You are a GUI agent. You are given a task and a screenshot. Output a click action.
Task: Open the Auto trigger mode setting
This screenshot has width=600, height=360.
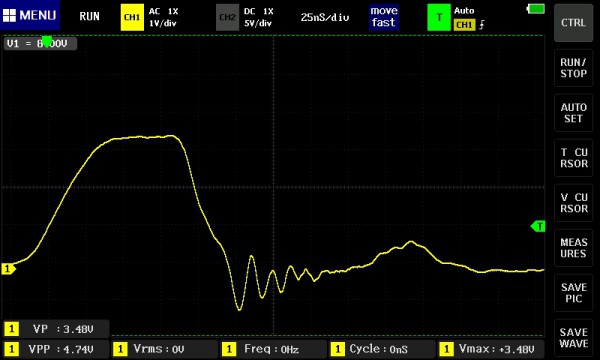click(x=464, y=11)
